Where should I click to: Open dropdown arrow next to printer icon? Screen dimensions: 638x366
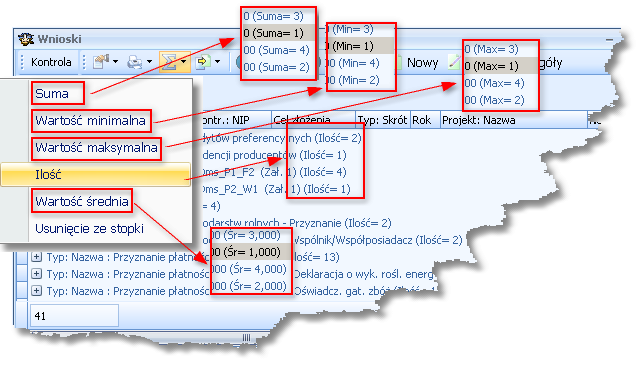tap(149, 62)
